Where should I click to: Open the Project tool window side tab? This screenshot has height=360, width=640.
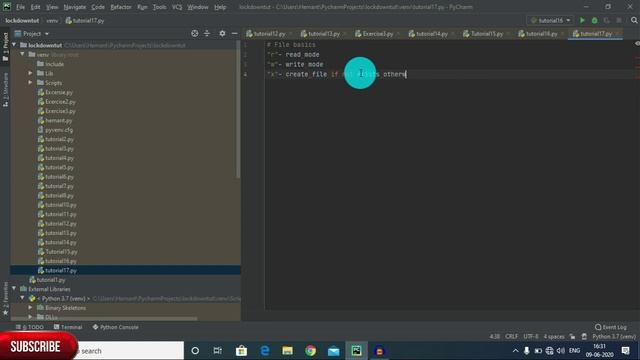click(x=5, y=46)
